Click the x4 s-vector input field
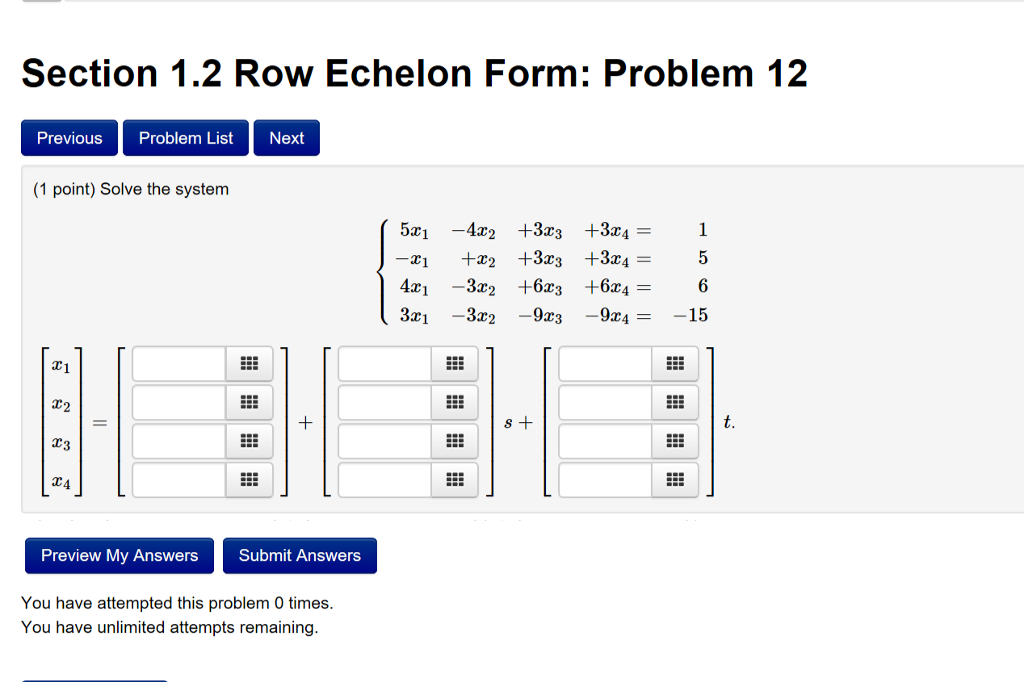Screen dimensions: 1024x682 pos(385,481)
